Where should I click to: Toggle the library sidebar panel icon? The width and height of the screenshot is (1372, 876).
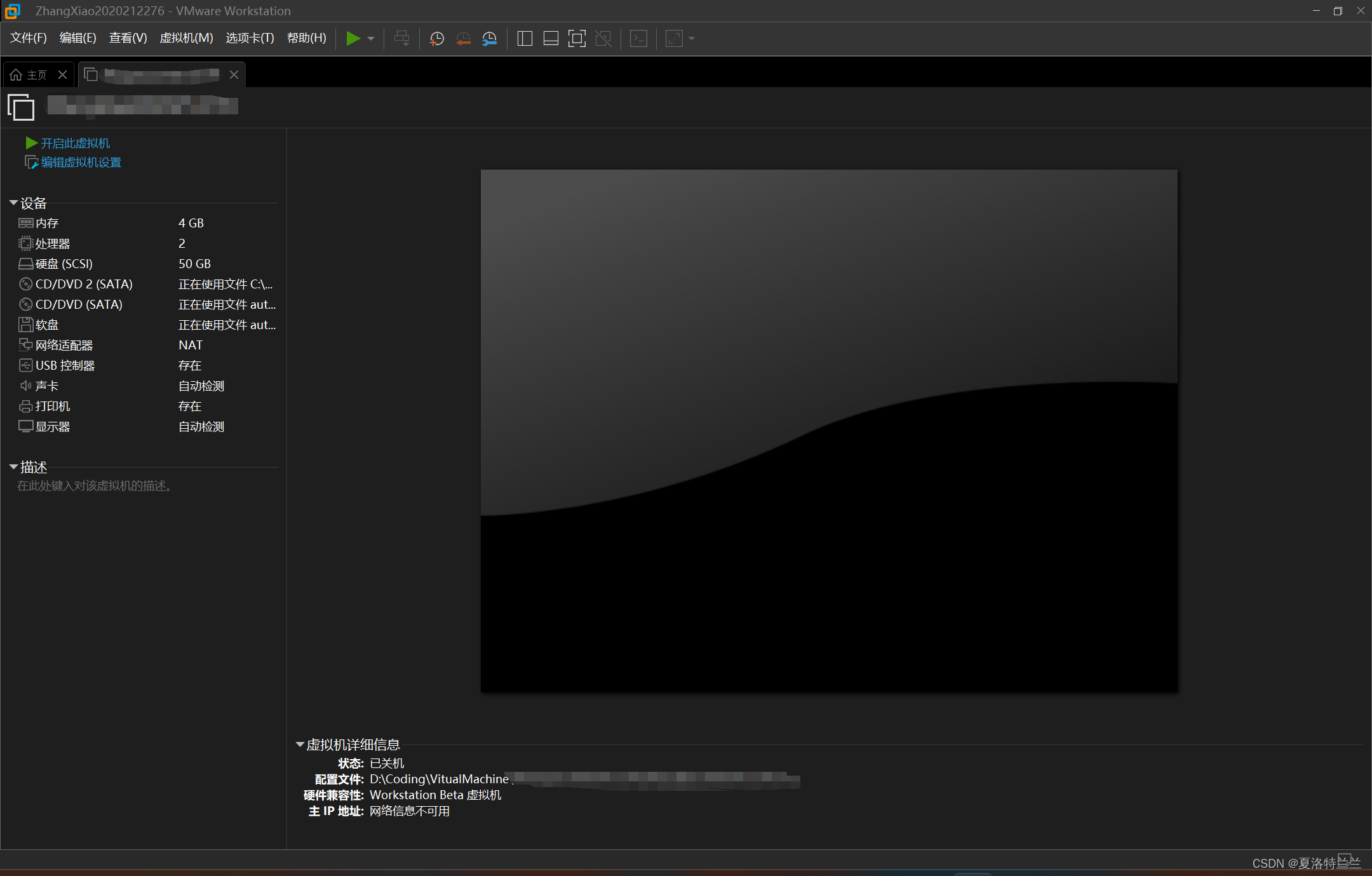pyautogui.click(x=525, y=39)
